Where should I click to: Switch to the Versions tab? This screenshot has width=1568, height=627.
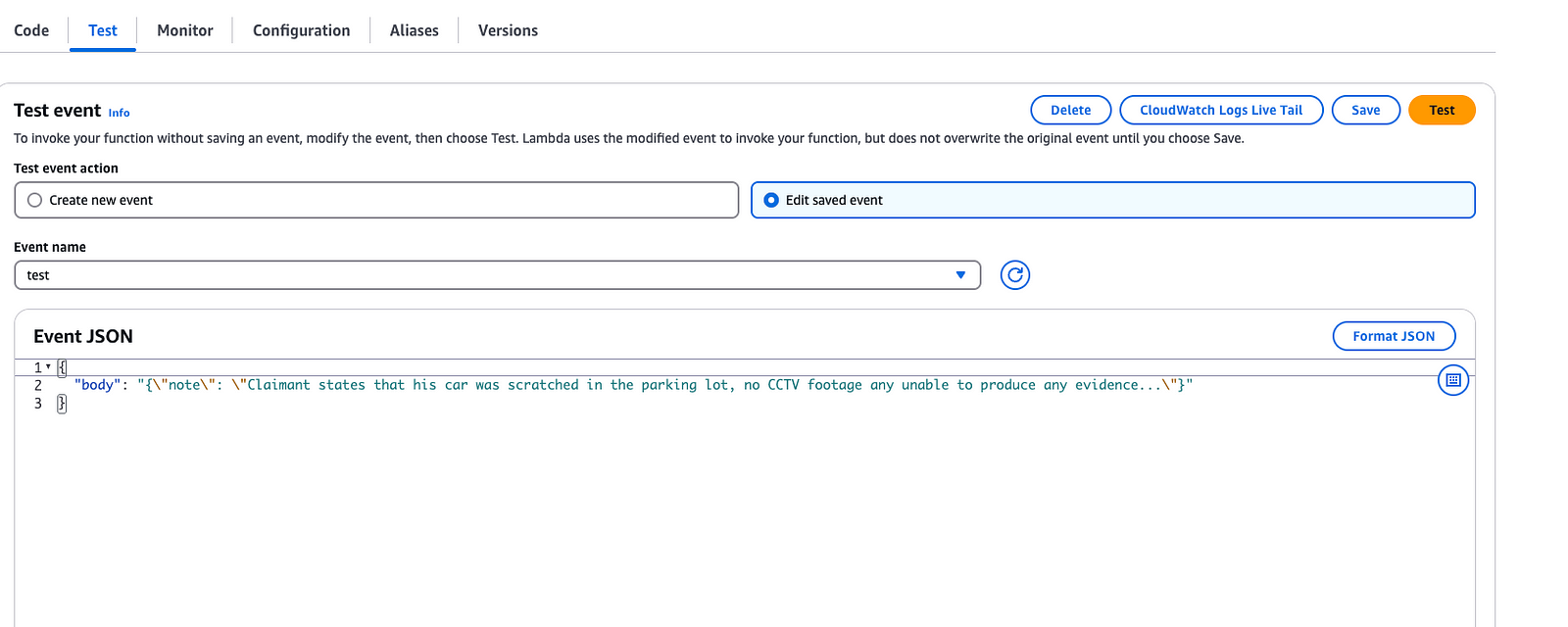pos(508,30)
